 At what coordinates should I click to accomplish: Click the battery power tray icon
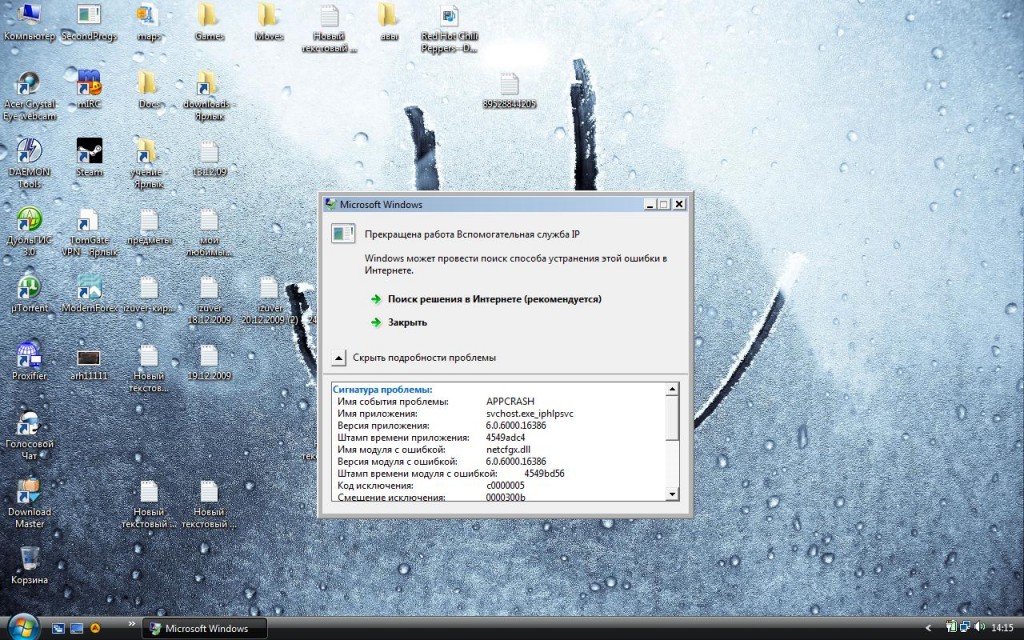[x=951, y=628]
